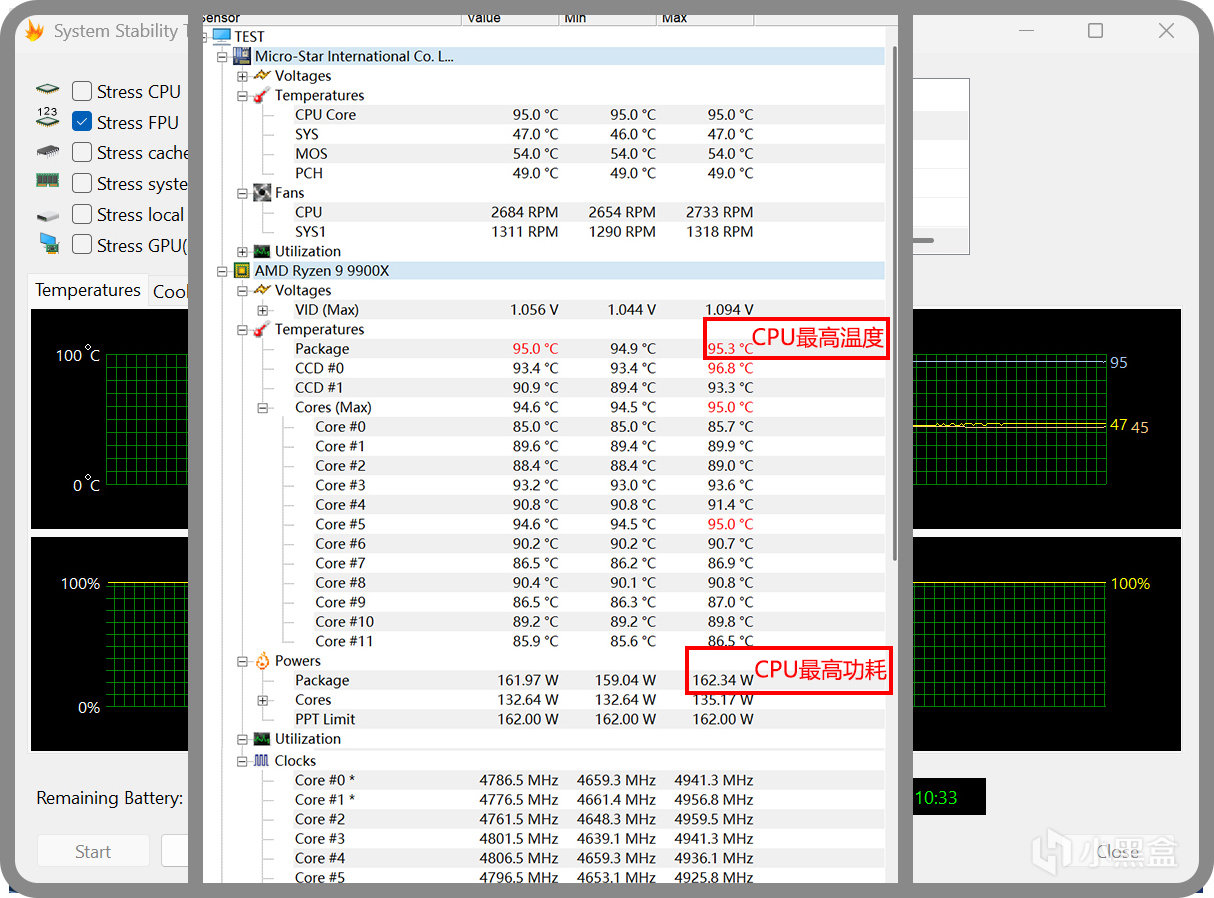Viewport: 1214px width, 898px height.
Task: Expand the VID (Max) entry
Action: (262, 310)
